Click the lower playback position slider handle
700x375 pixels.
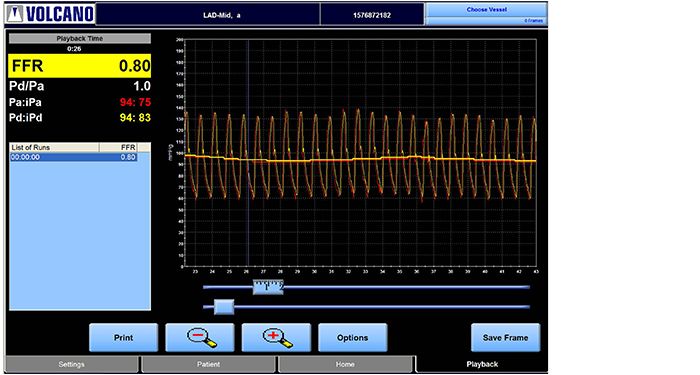click(x=224, y=307)
